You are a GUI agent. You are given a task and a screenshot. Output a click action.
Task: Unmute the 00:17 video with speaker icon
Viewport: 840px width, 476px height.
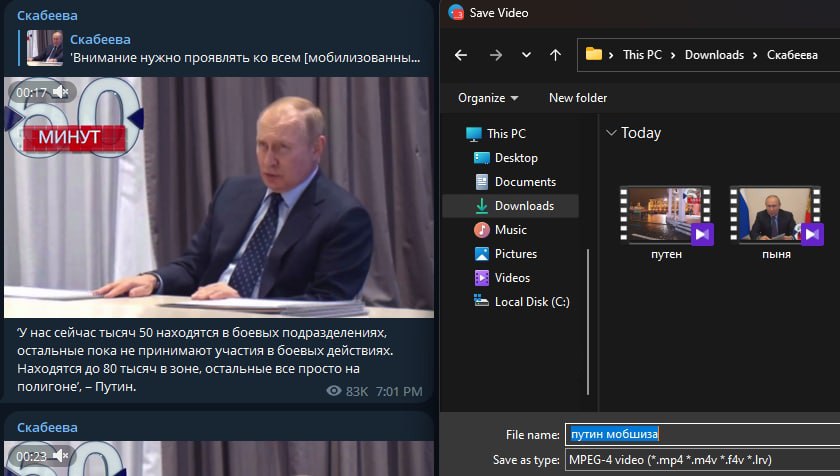pyautogui.click(x=61, y=92)
